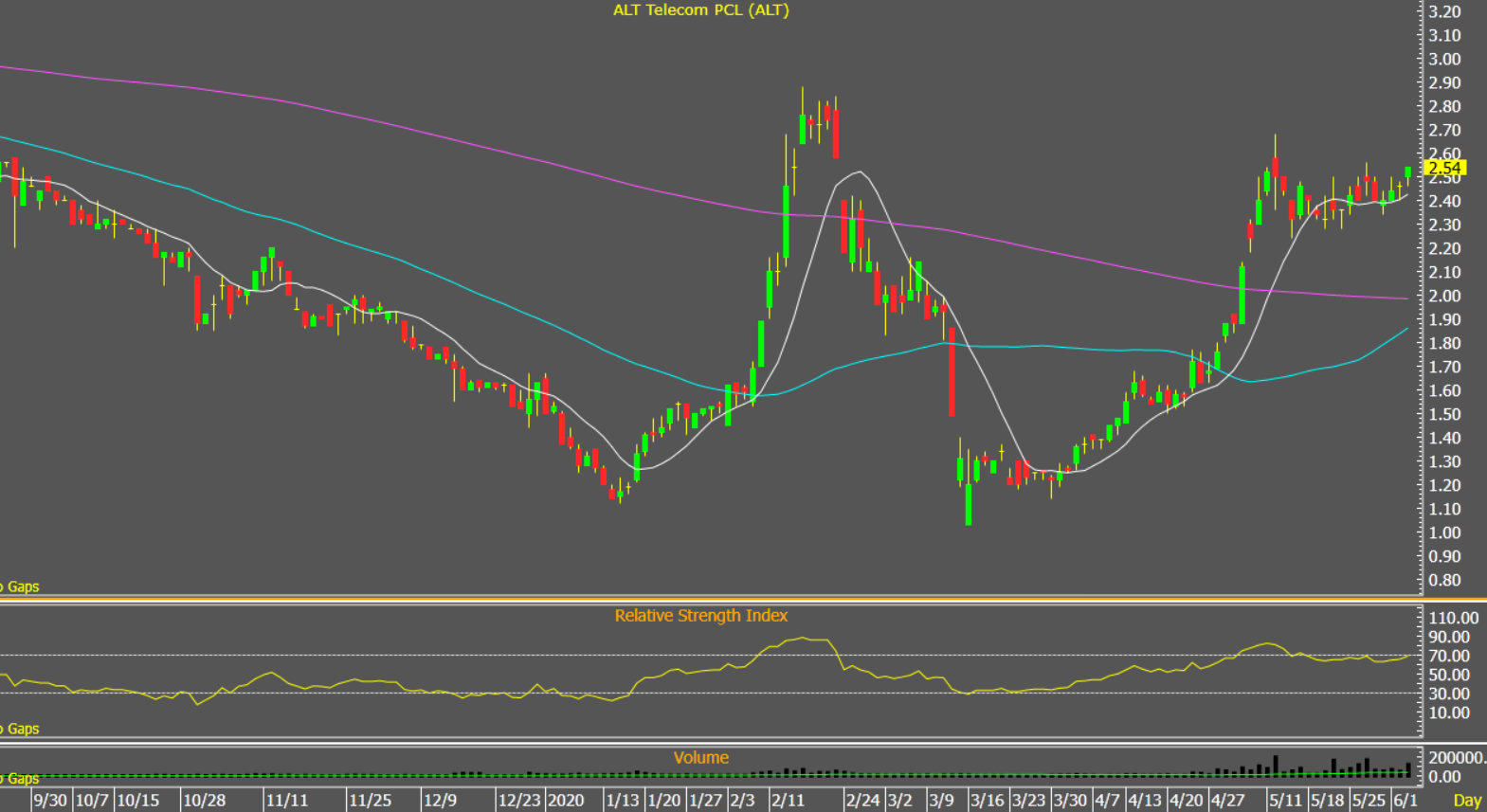
Task: Select the 1/13 date label
Action: coord(623,801)
